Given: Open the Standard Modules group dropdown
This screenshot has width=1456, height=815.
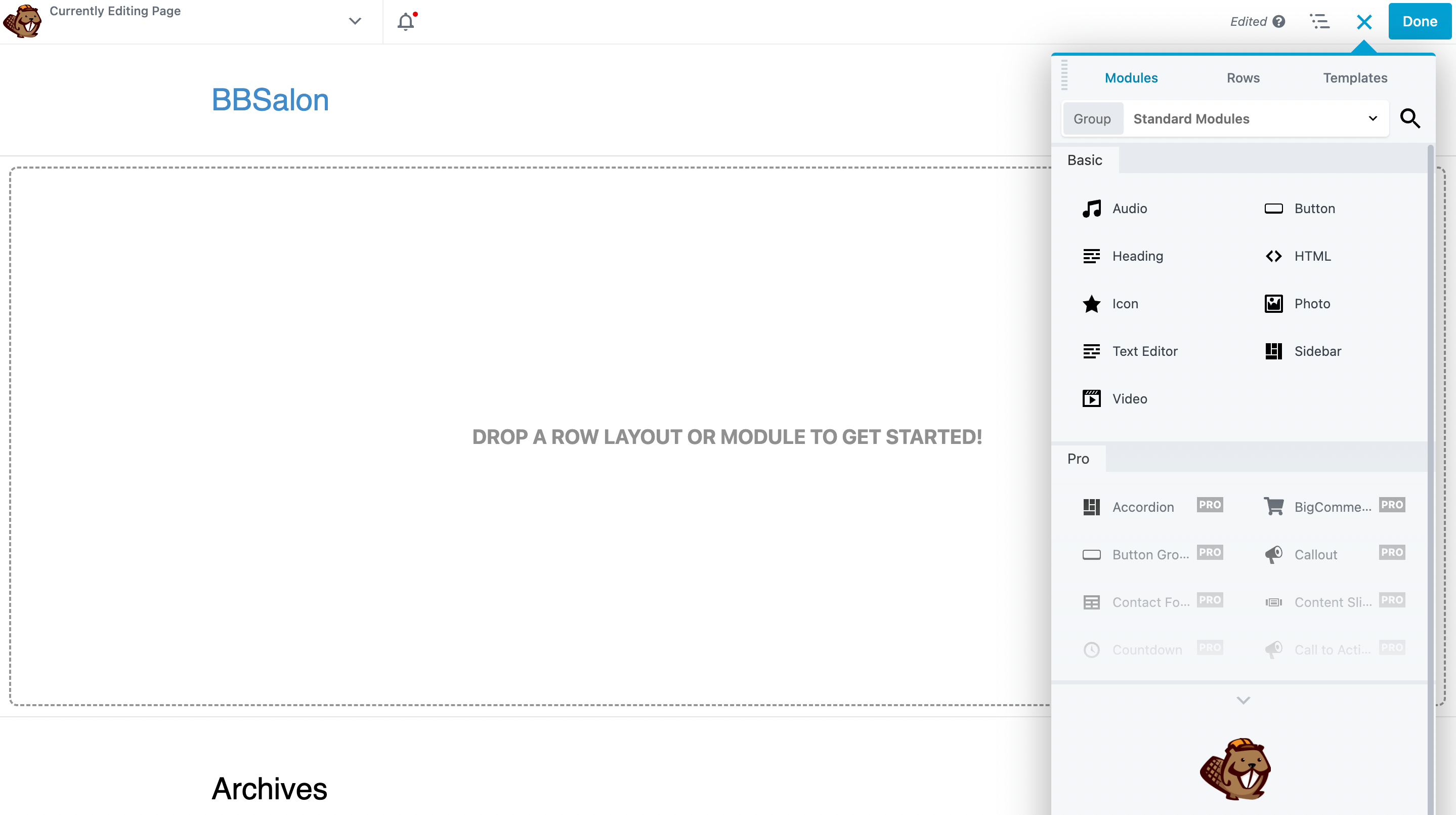Looking at the screenshot, I should 1255,119.
